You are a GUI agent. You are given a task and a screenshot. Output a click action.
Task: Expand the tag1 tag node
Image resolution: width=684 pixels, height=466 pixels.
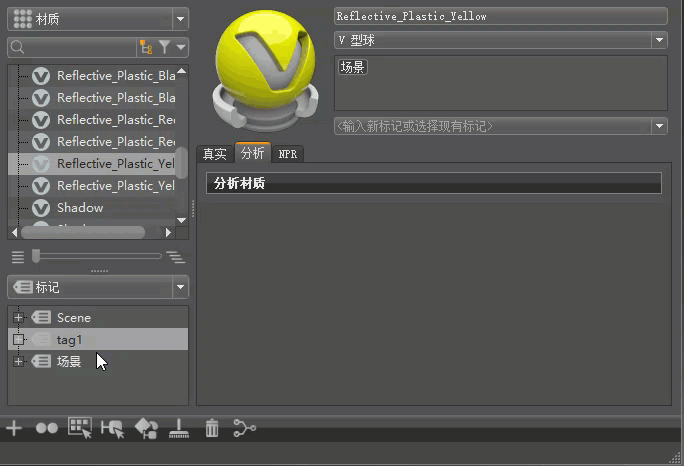[18, 339]
